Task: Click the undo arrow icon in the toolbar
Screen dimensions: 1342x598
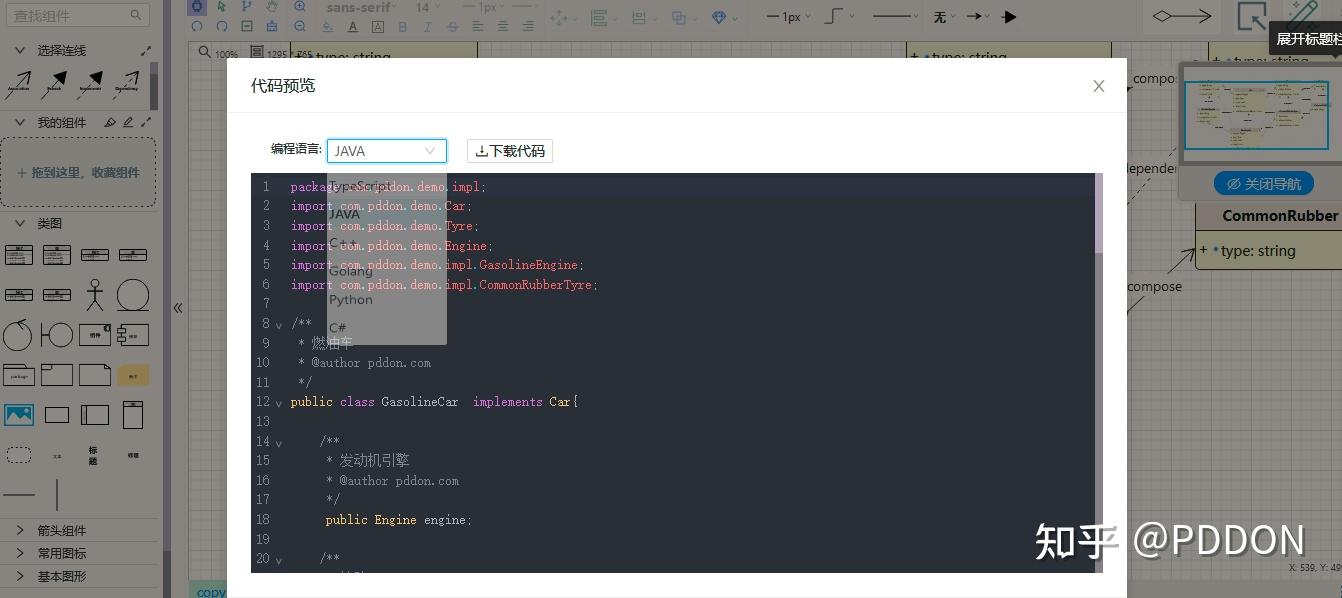Action: [198, 27]
